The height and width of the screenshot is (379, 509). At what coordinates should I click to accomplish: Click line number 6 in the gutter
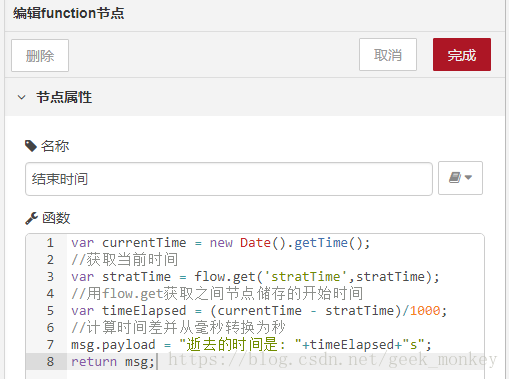click(50, 328)
